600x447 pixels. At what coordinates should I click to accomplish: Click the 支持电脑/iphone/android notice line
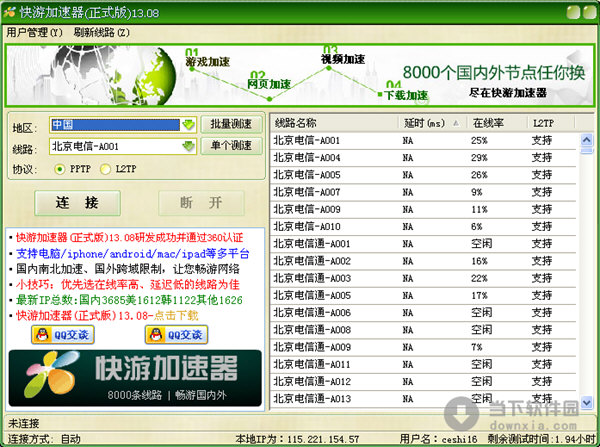[132, 253]
